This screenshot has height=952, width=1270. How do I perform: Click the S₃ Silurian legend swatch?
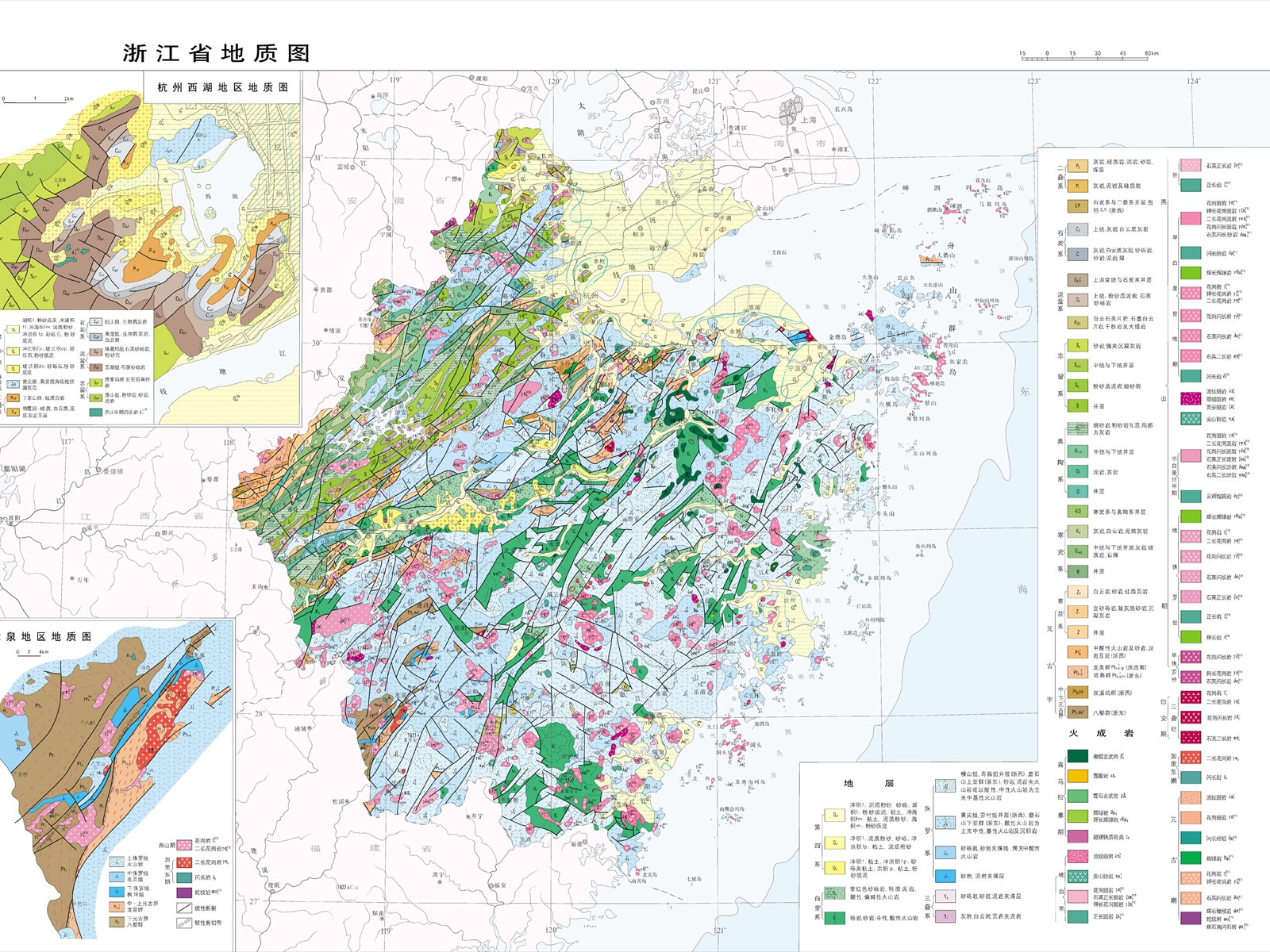point(1077,346)
